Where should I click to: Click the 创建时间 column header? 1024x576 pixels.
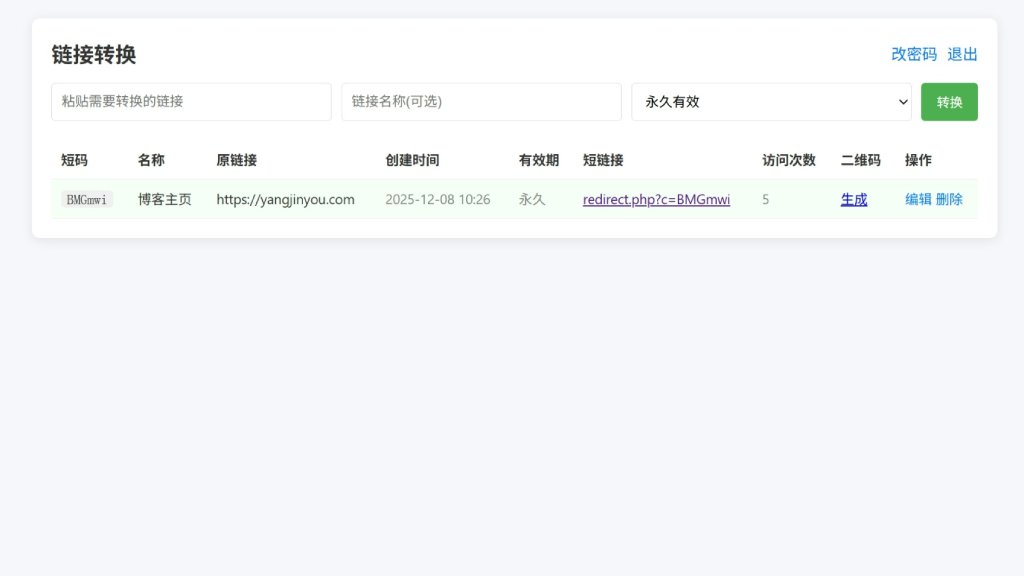pos(412,160)
